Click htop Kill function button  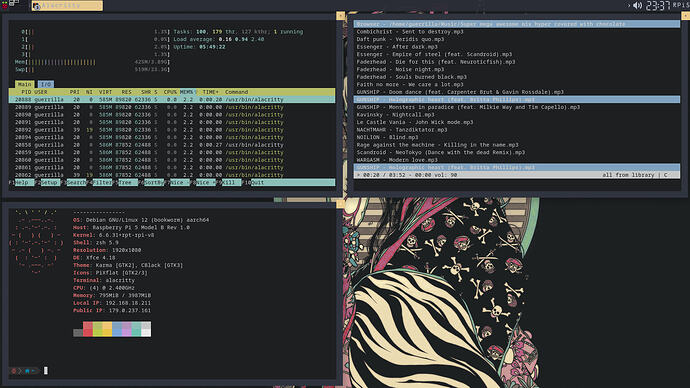pos(231,182)
